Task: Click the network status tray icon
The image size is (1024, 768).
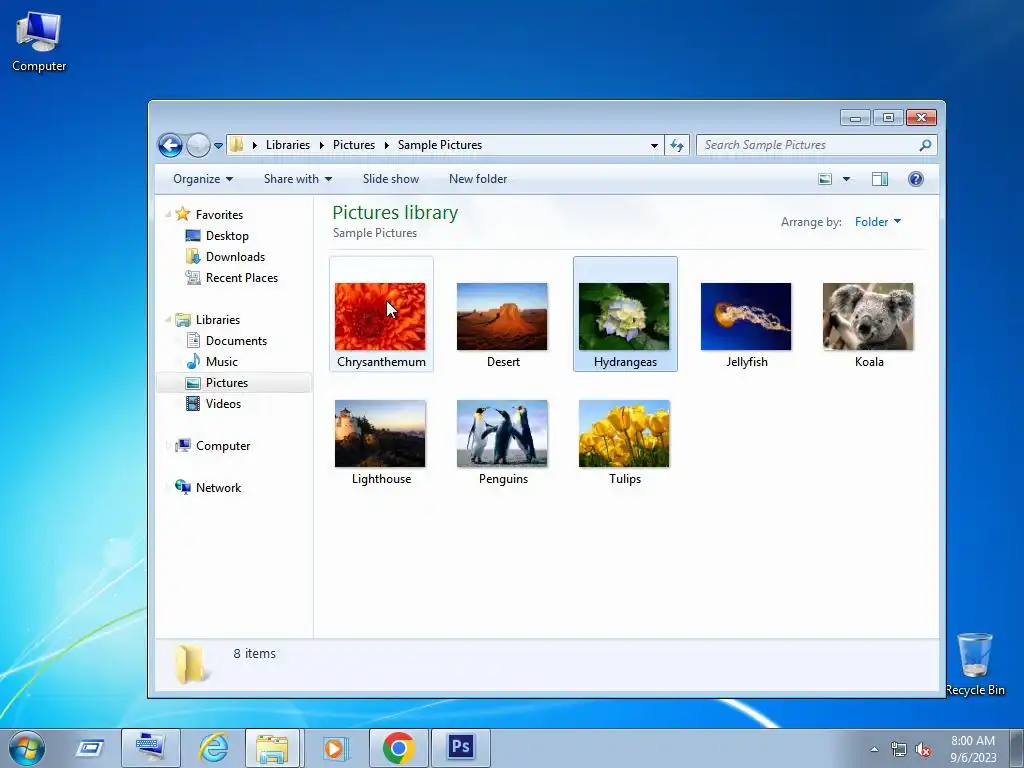Action: 899,749
